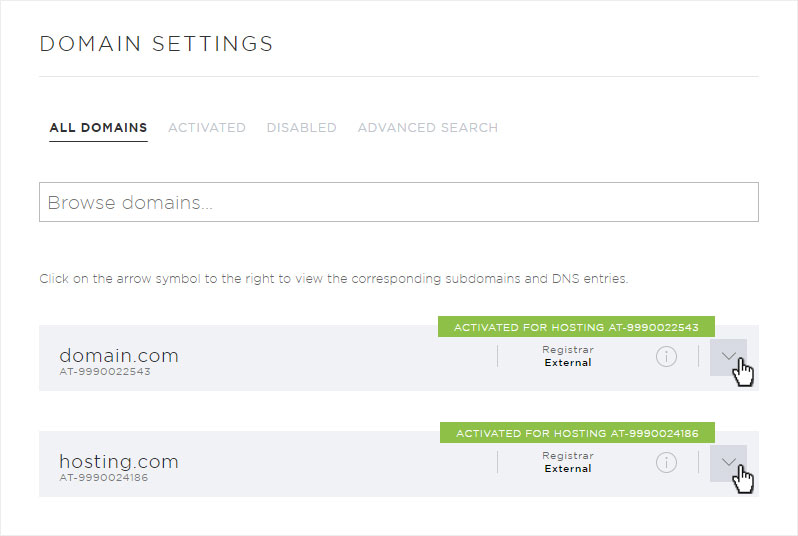
Task: Click the Domain Settings heading
Action: (156, 44)
